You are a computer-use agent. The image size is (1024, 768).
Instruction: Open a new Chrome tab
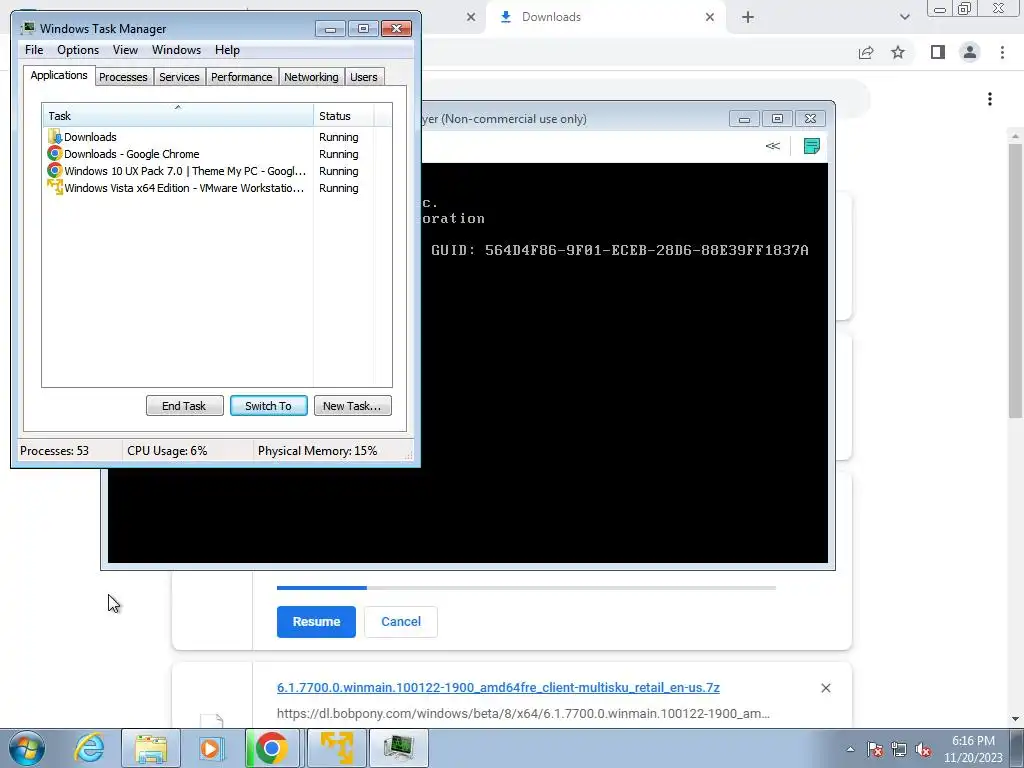pos(748,18)
